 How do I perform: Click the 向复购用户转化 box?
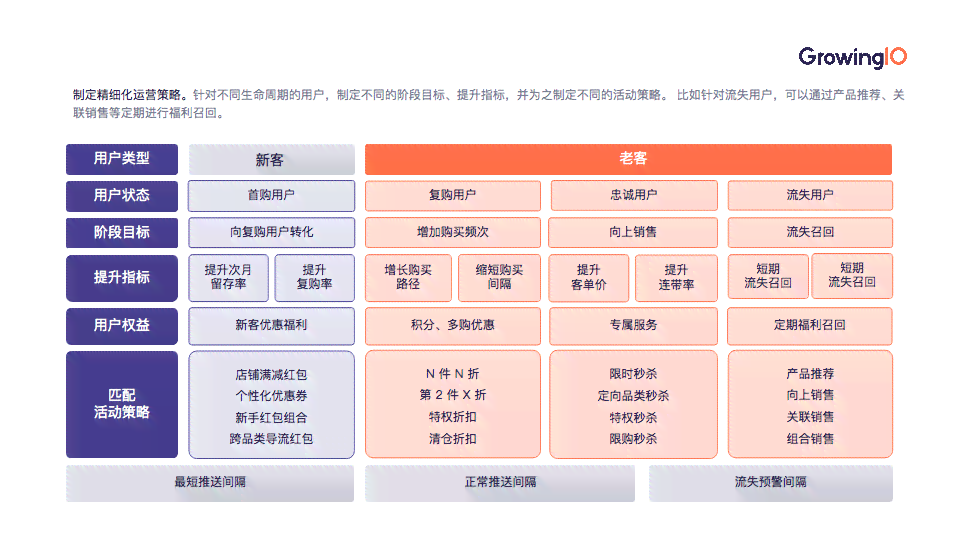tap(271, 233)
